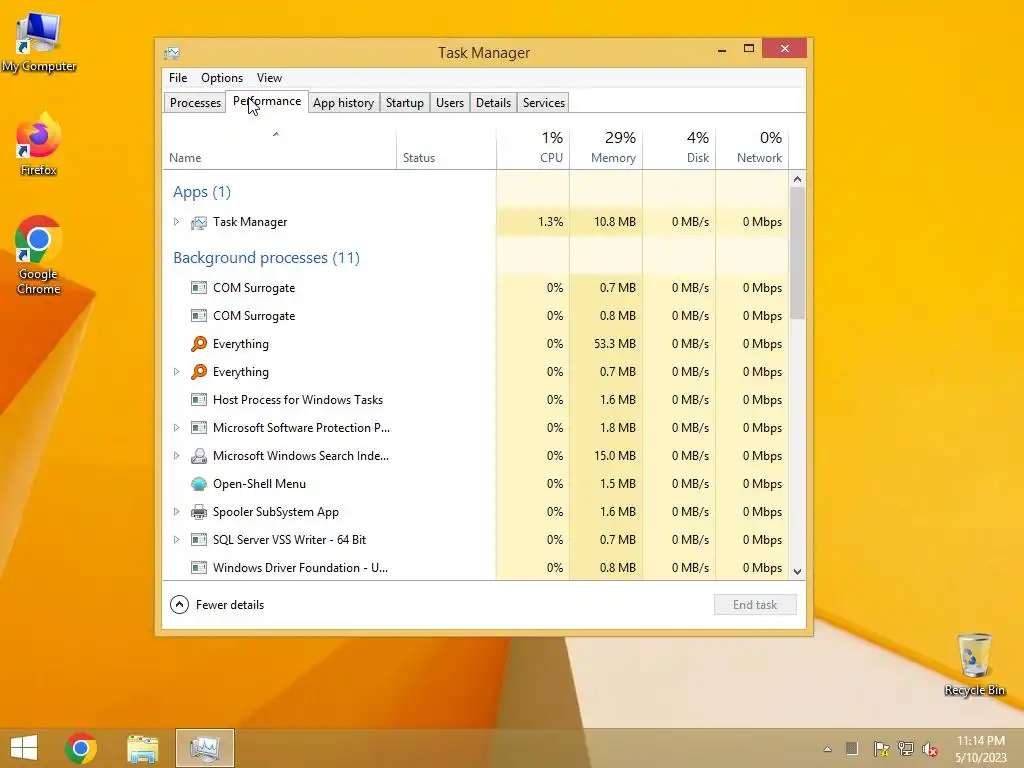Open My Computer desktop shortcut
Image resolution: width=1024 pixels, height=768 pixels.
point(39,42)
